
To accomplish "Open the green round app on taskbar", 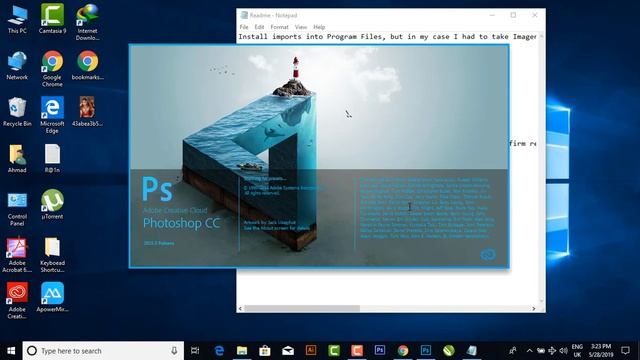I will point(449,350).
